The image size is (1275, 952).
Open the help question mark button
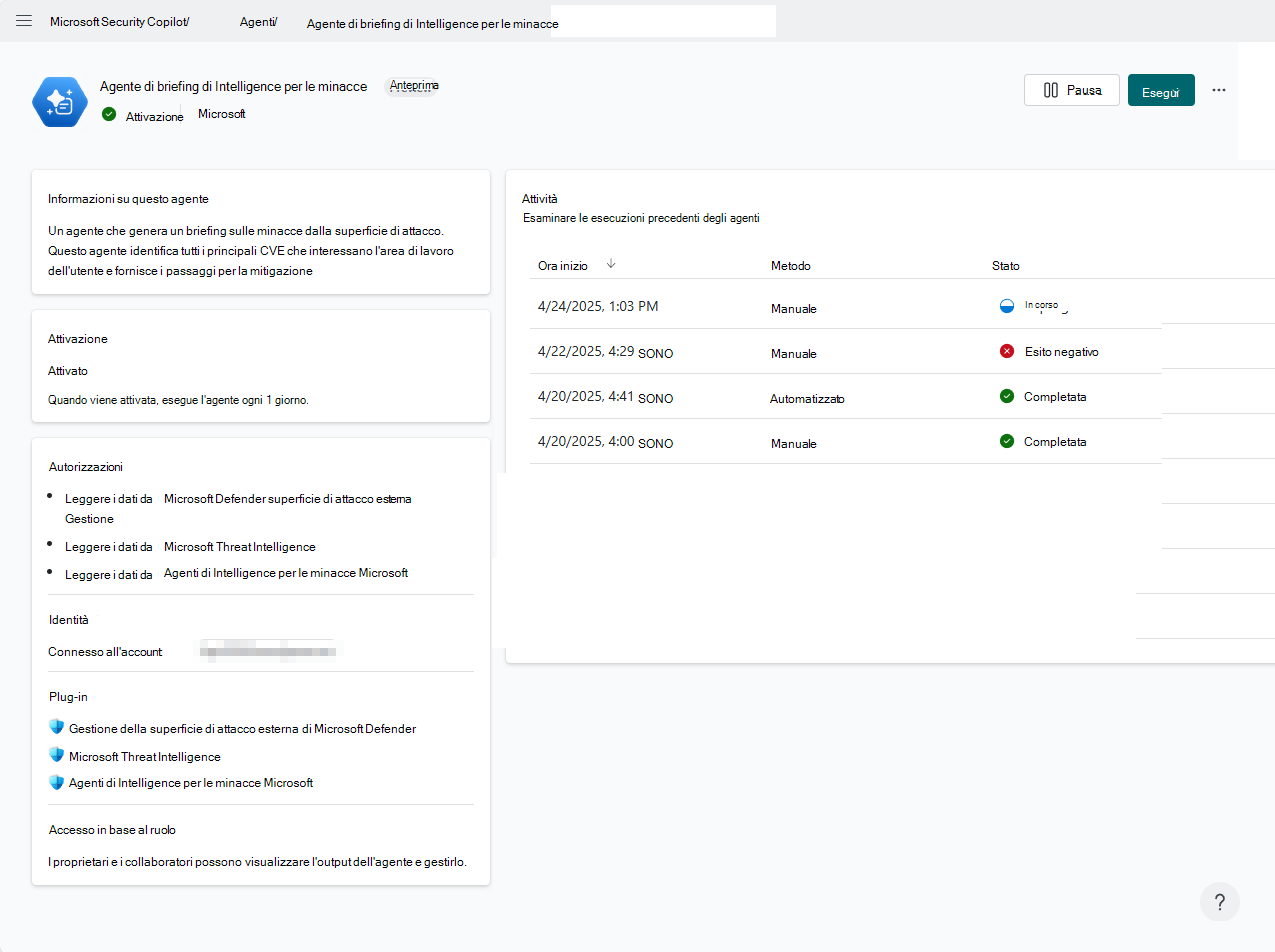1220,902
